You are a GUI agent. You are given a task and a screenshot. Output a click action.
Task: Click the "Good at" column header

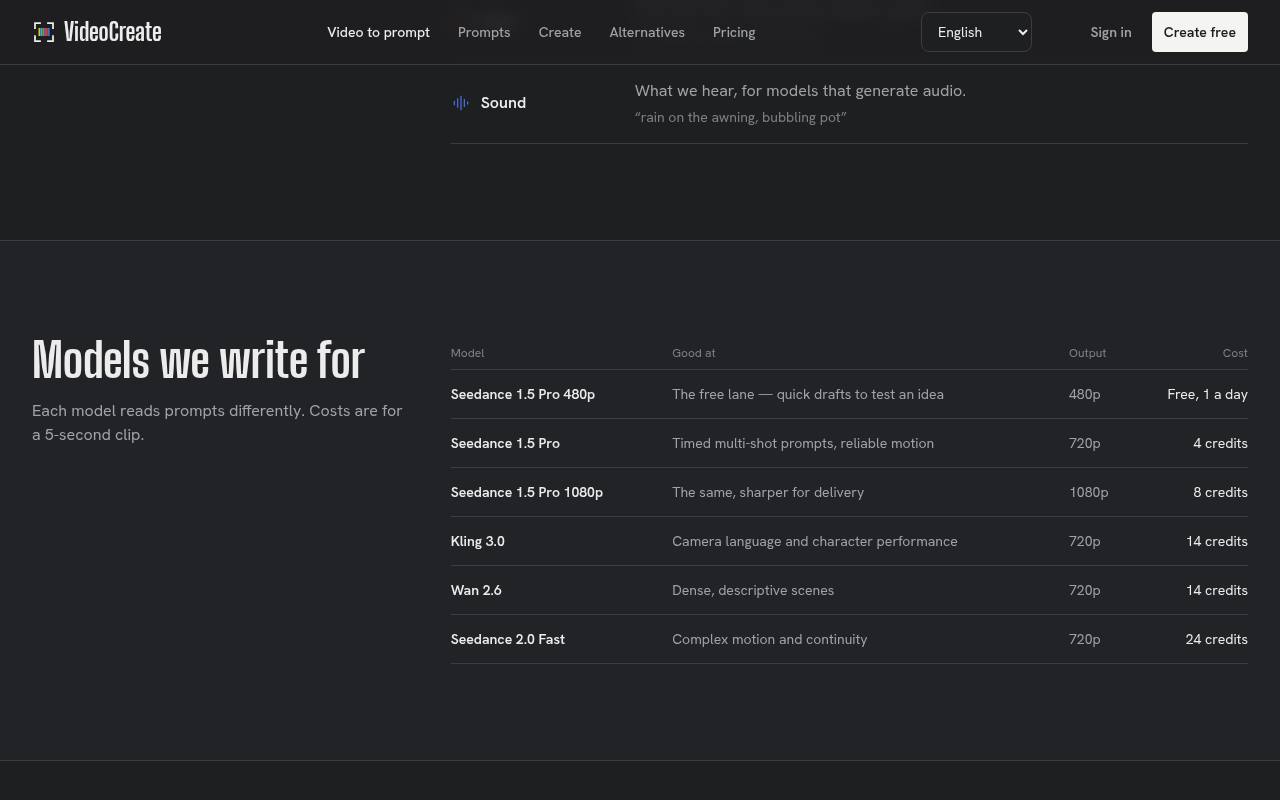(x=694, y=353)
